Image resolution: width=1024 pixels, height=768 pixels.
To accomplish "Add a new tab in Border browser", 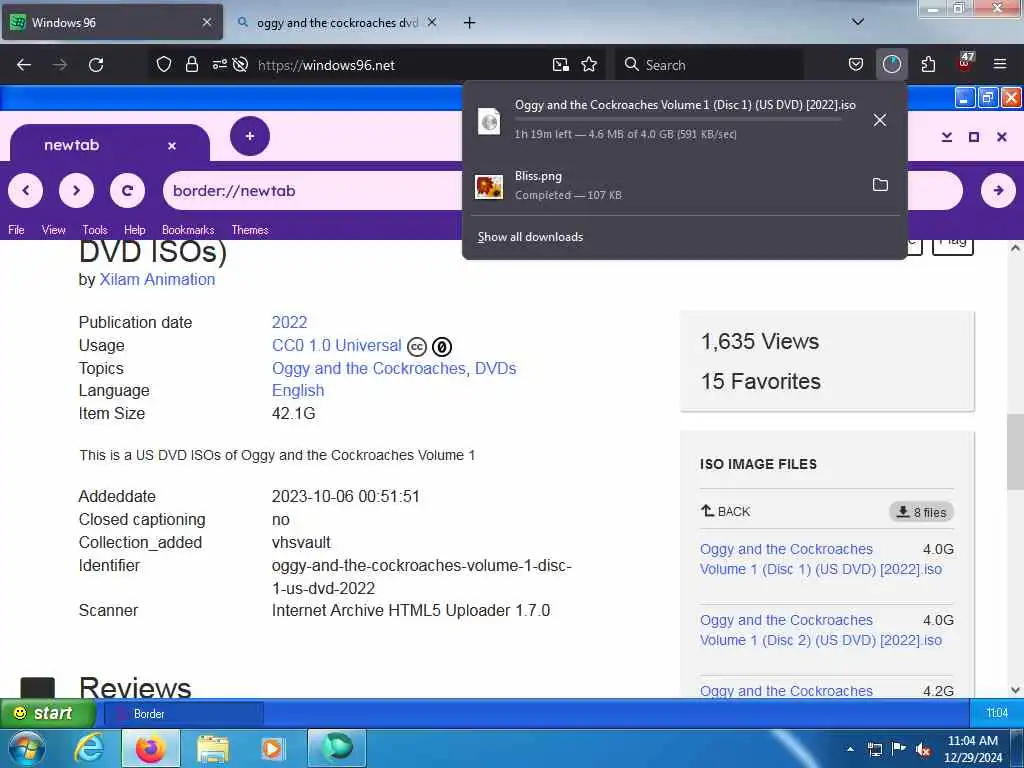I will 249,136.
